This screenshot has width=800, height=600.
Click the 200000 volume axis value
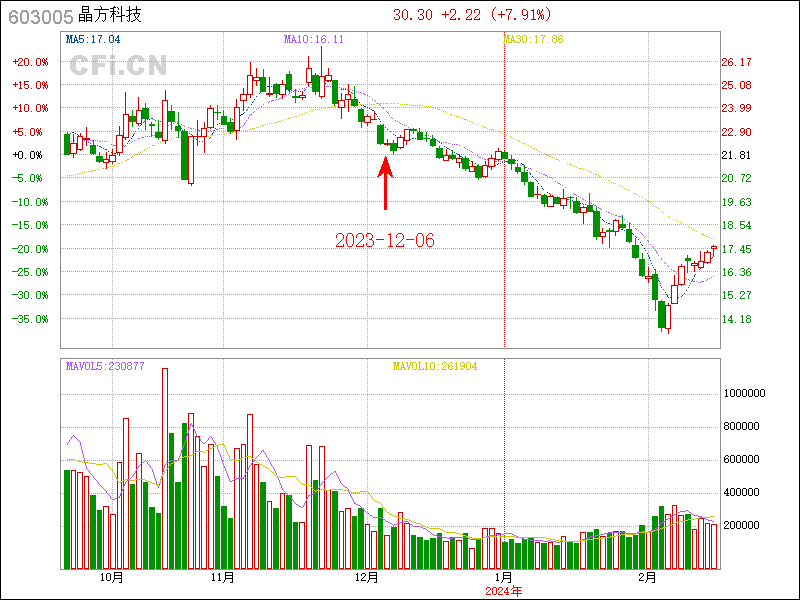741,525
